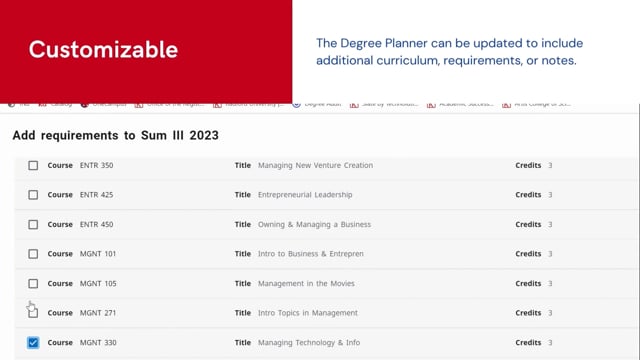Screen dimensions: 640x360
Task: Click the Add requirements to Sum III 2023 heading
Action: (116, 136)
